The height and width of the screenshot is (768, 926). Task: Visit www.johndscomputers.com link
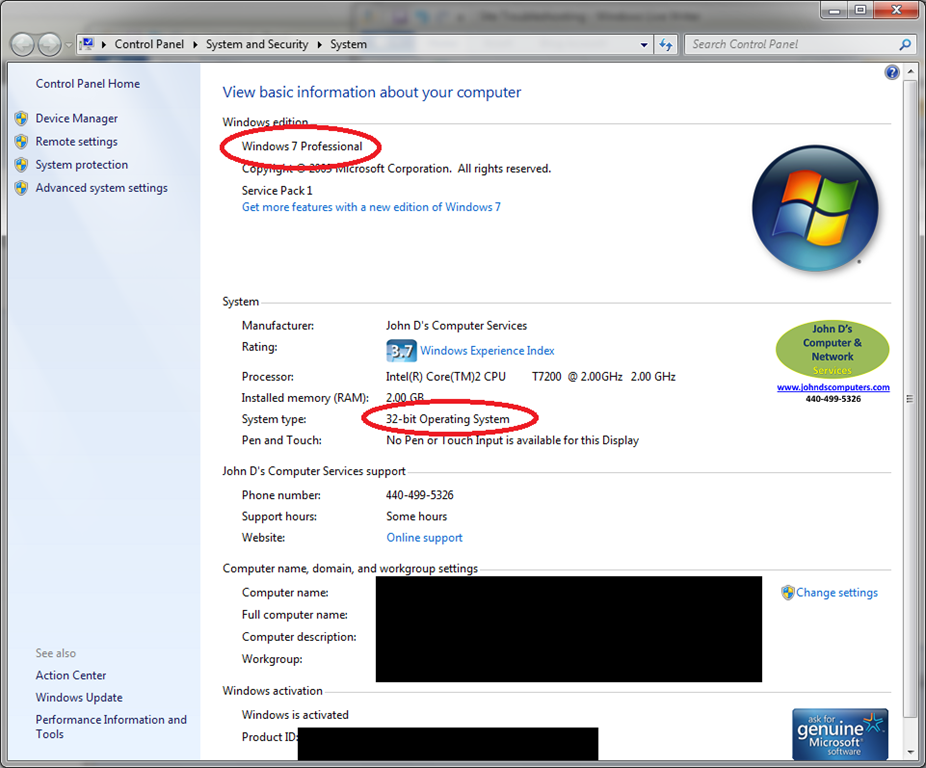pos(833,388)
